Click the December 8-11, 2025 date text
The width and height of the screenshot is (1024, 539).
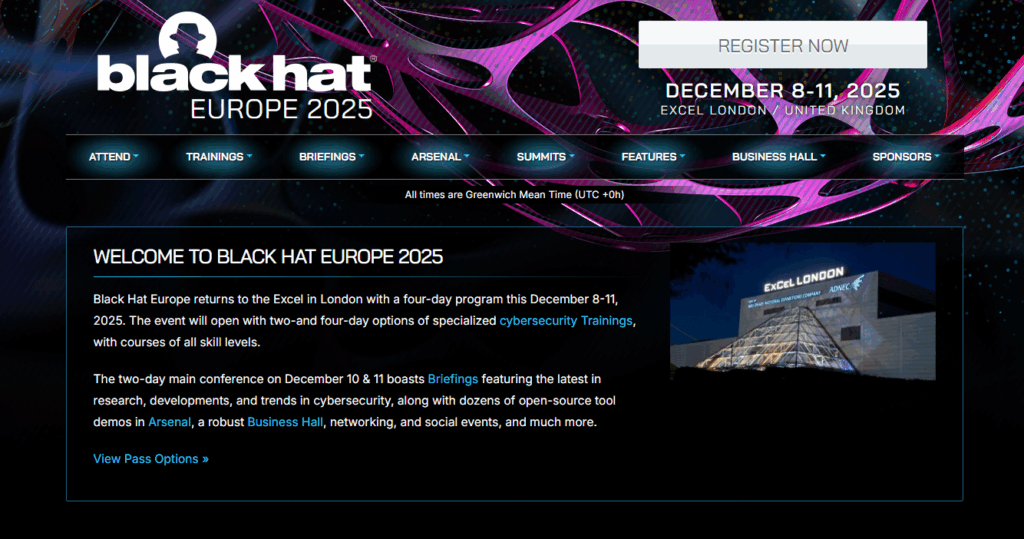tap(782, 90)
